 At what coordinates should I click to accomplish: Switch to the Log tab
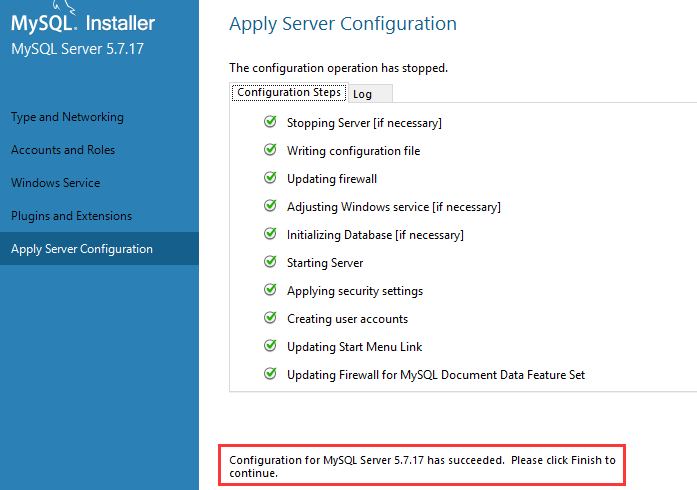(370, 94)
